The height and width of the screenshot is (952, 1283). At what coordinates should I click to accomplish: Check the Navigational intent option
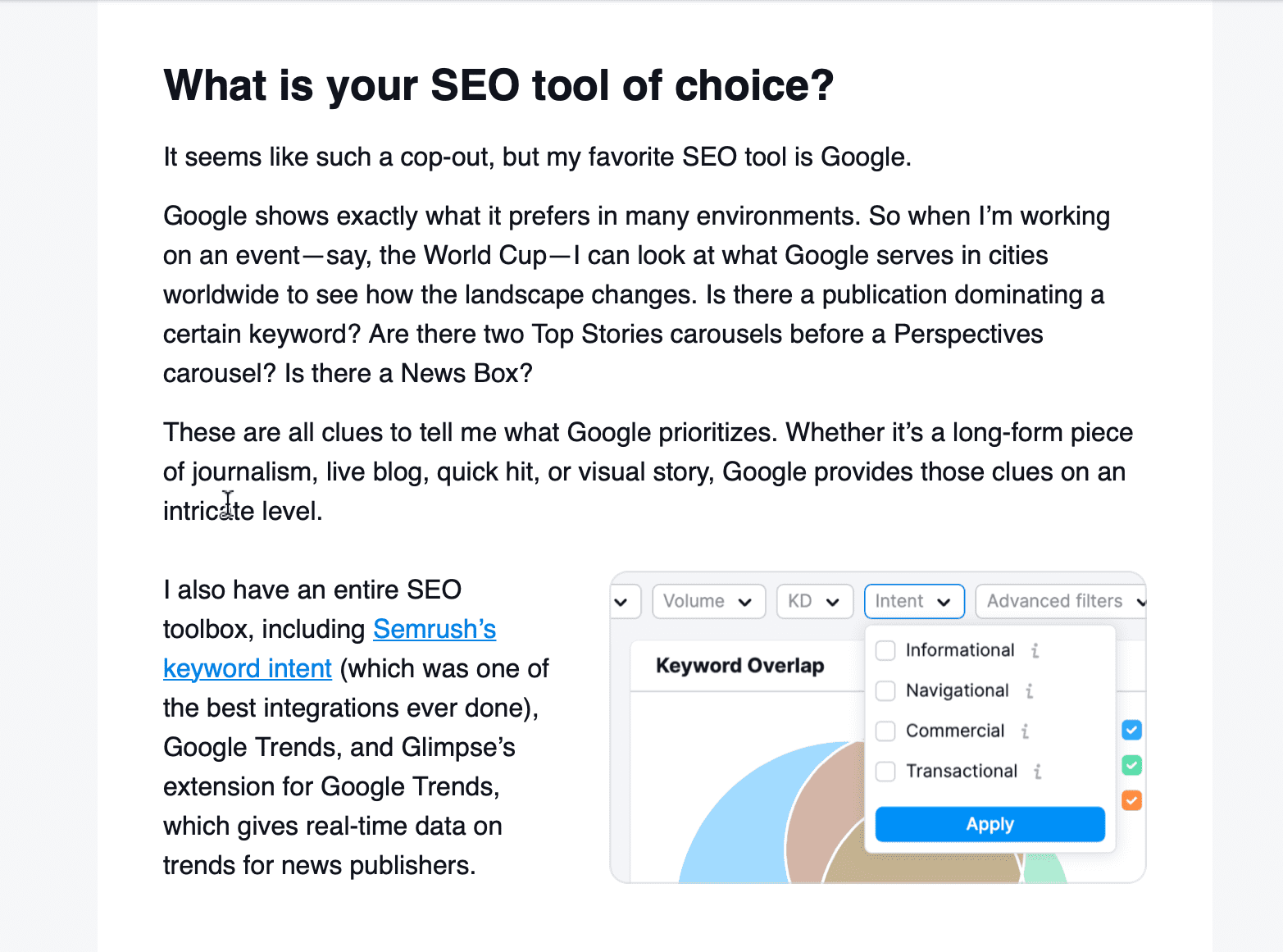click(885, 690)
